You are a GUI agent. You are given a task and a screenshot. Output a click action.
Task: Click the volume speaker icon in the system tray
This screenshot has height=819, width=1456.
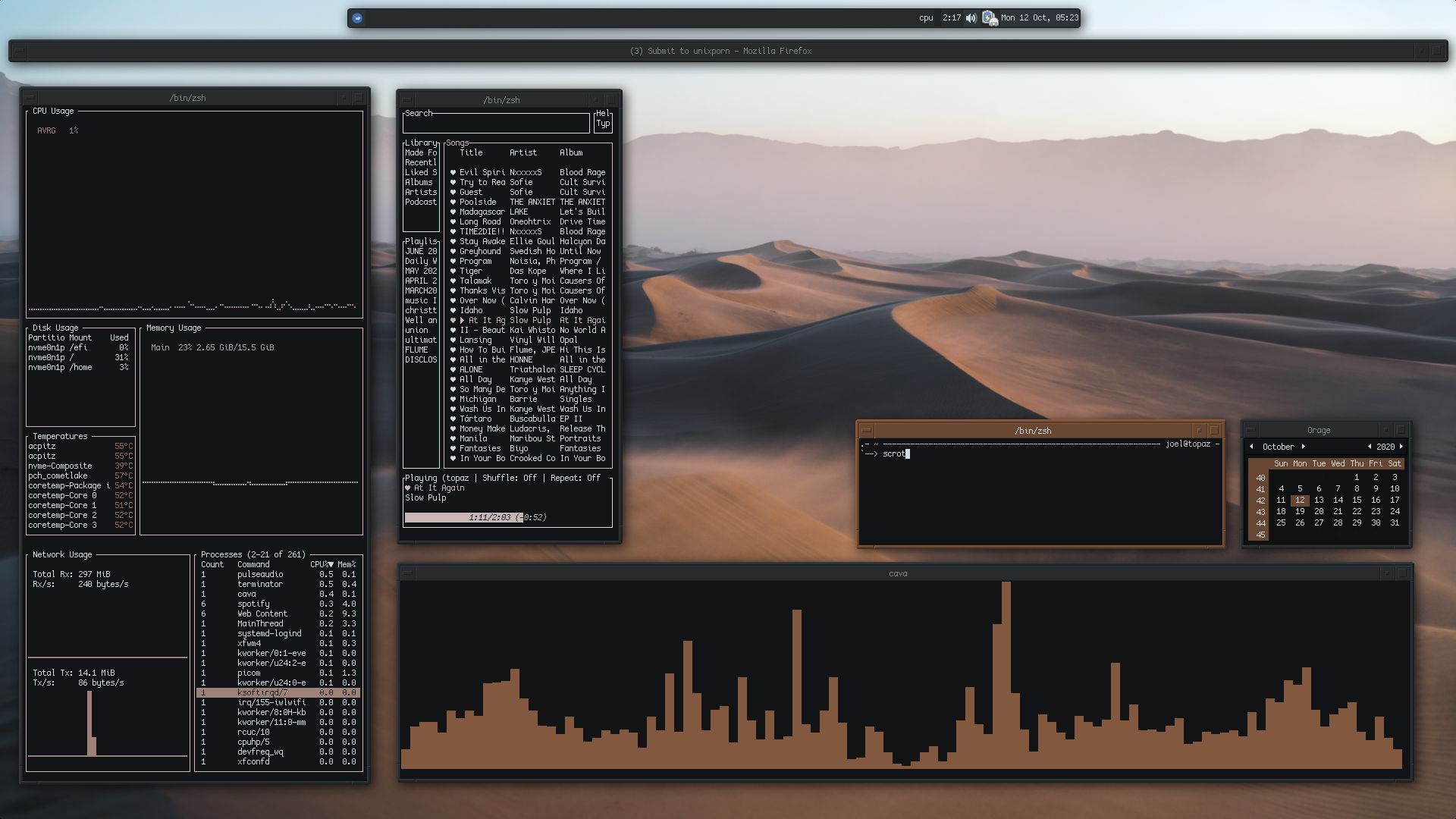(x=970, y=18)
